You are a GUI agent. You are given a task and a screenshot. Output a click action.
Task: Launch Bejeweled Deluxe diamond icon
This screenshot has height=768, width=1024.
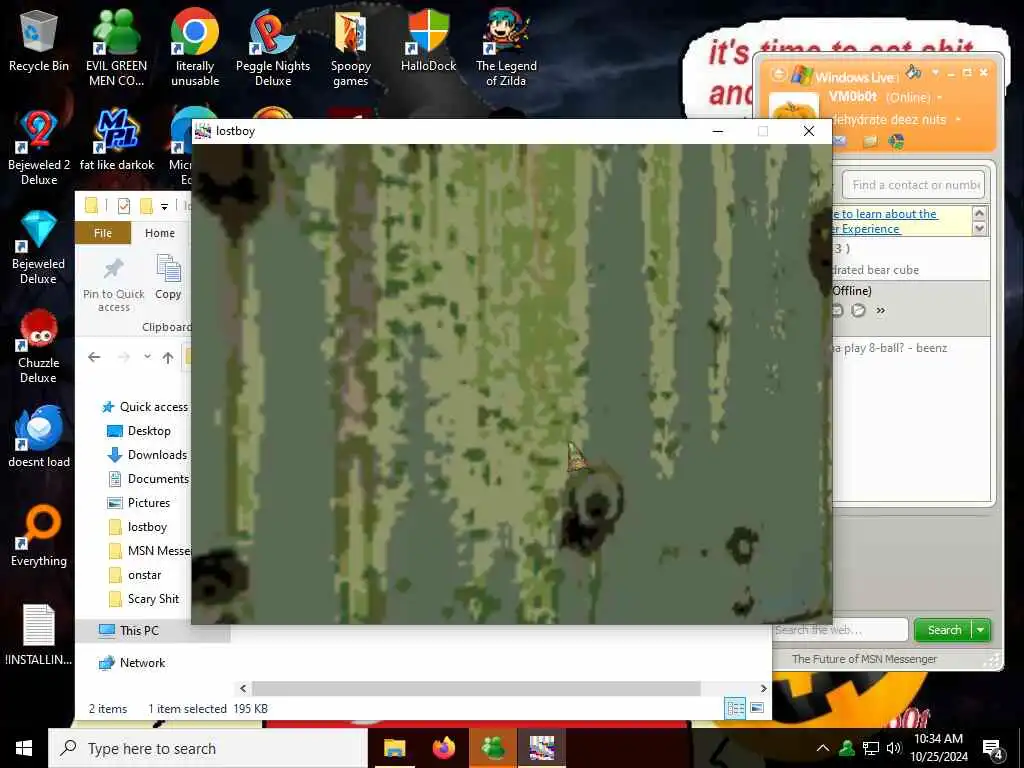[x=39, y=248]
